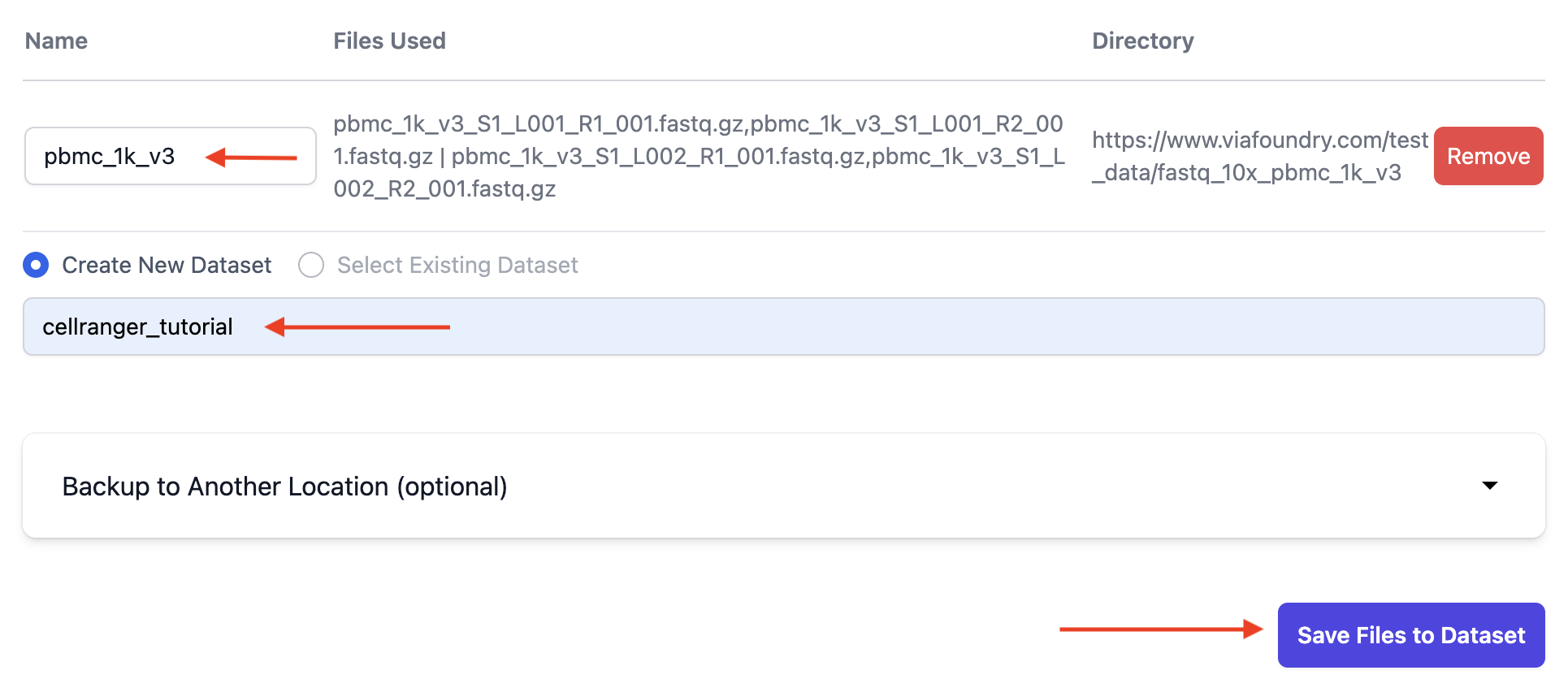Click the pbmc_1k_v3 name input field
Viewport: 1568px width, 679px height.
coord(169,156)
